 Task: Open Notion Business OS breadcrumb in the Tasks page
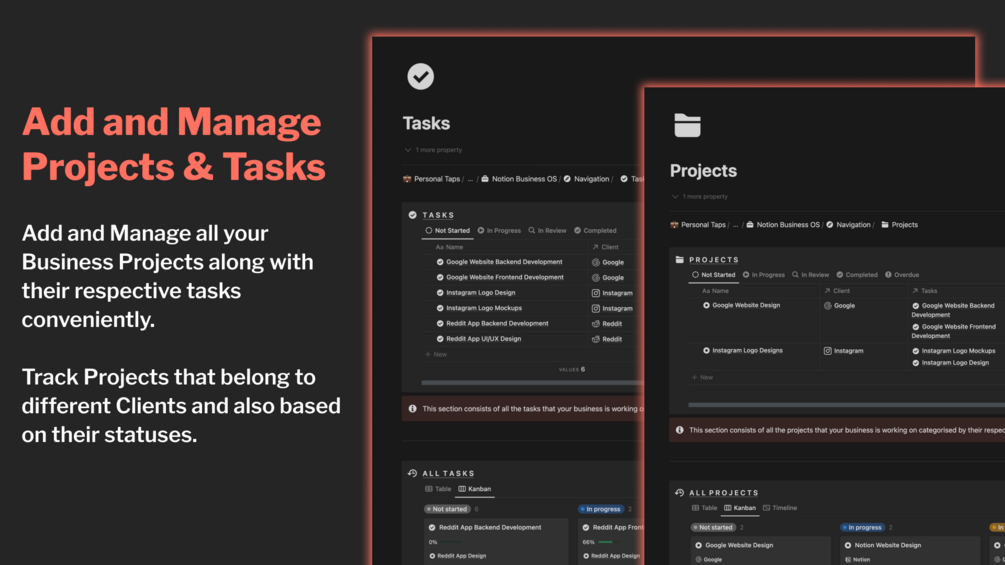[x=519, y=179]
